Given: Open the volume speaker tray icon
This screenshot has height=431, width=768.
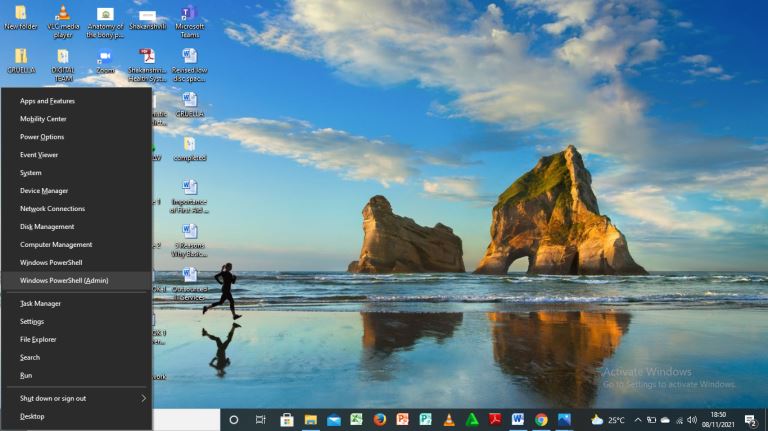Looking at the screenshot, I should tap(692, 420).
